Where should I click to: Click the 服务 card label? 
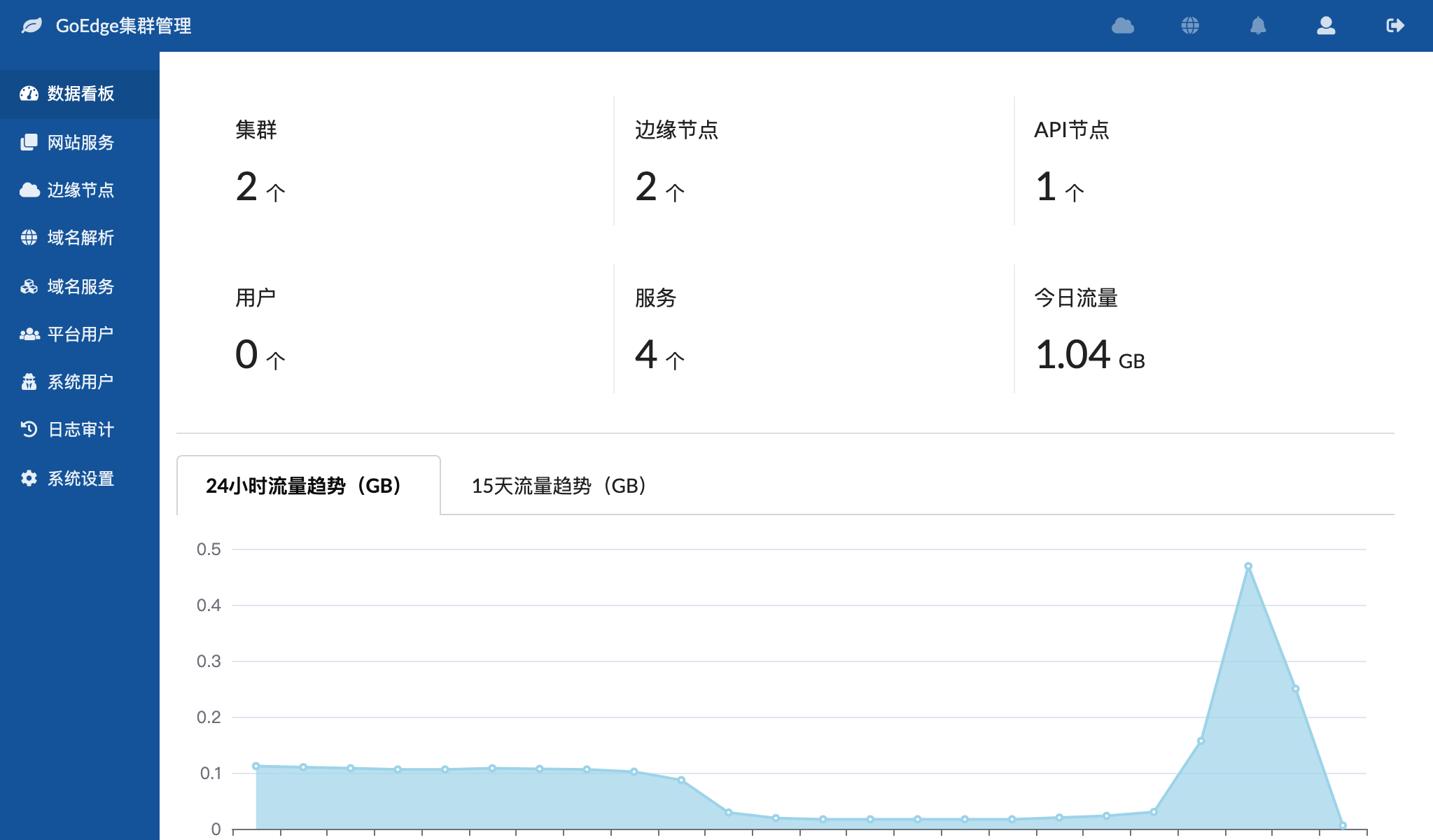point(655,297)
